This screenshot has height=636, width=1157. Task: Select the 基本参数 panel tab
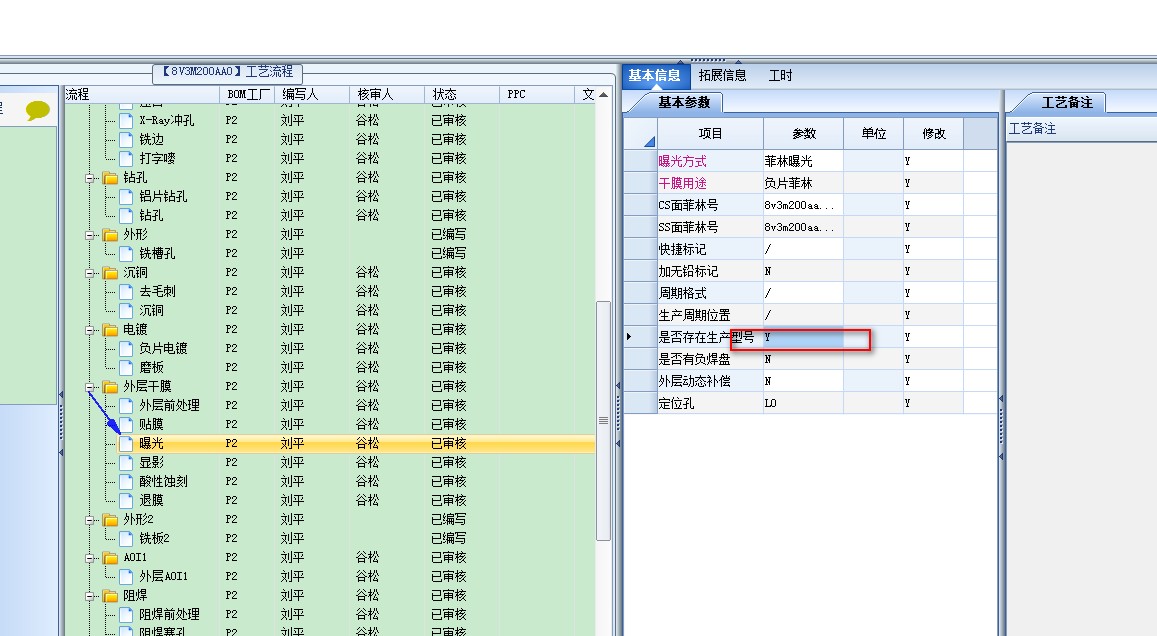coord(684,103)
